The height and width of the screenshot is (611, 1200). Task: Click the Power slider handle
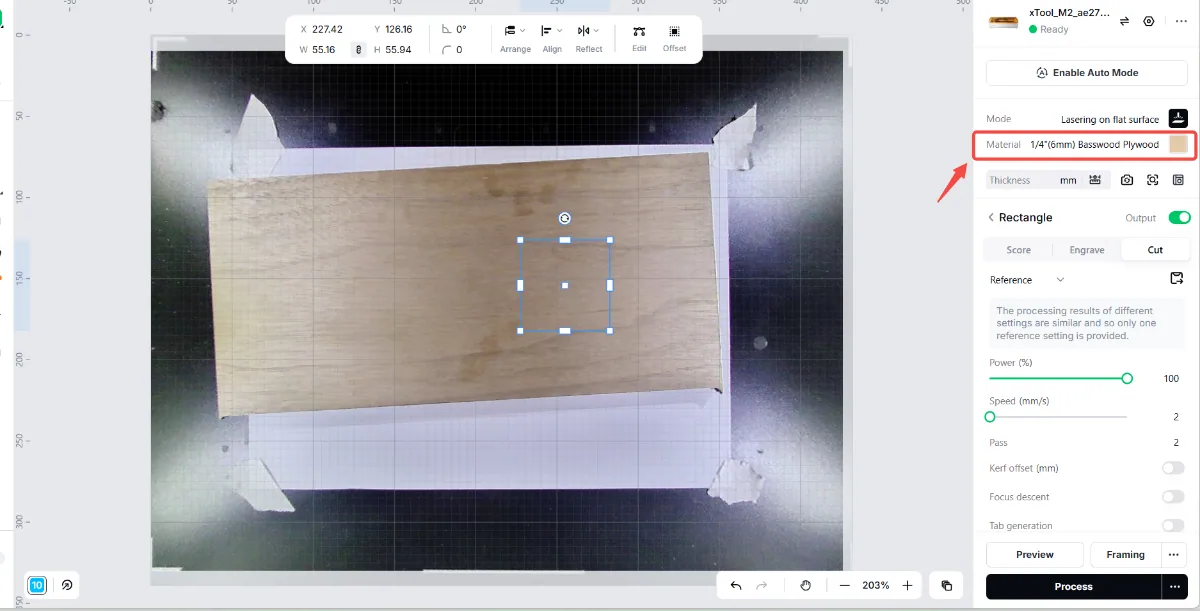(1127, 378)
